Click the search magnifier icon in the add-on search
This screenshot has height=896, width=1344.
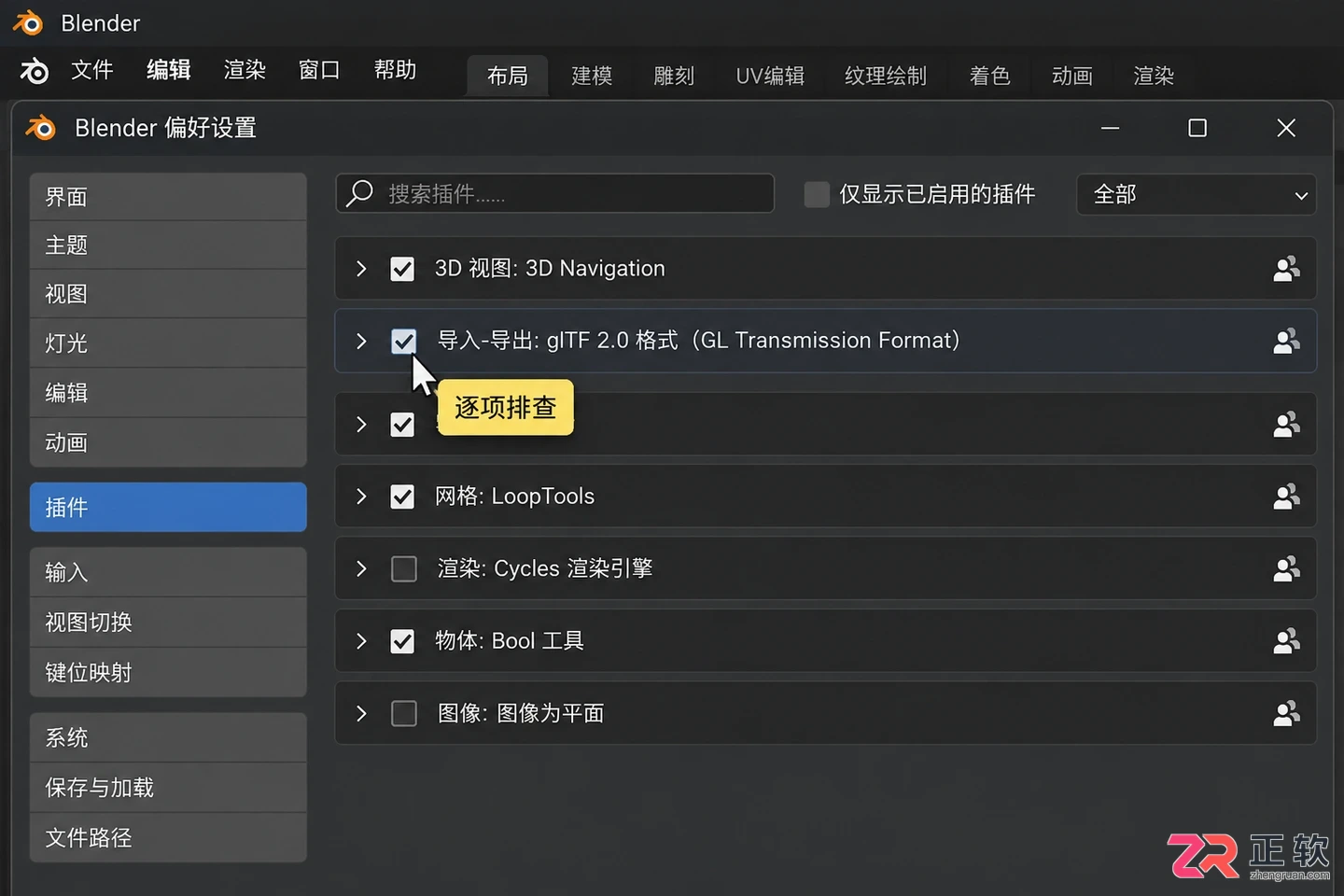359,193
